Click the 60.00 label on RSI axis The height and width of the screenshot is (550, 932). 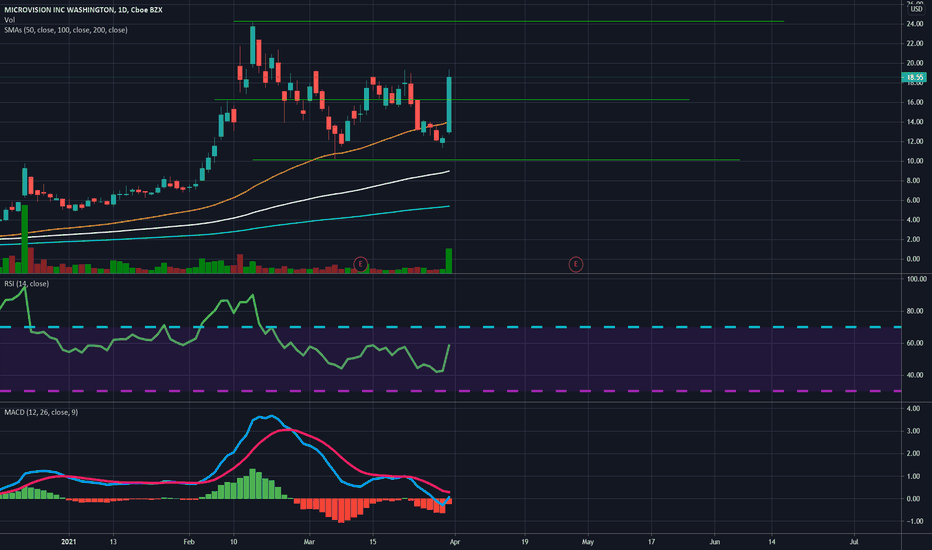pos(915,343)
